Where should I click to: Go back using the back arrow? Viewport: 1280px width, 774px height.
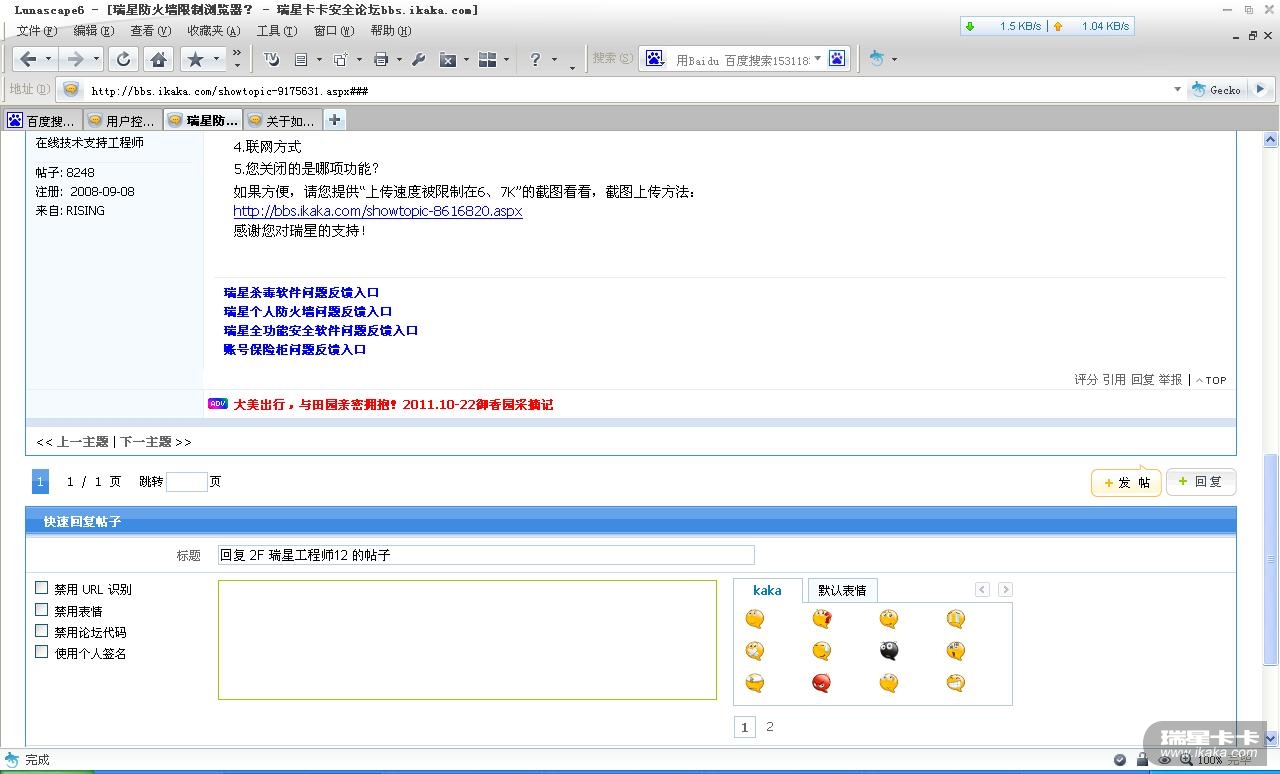click(x=28, y=59)
